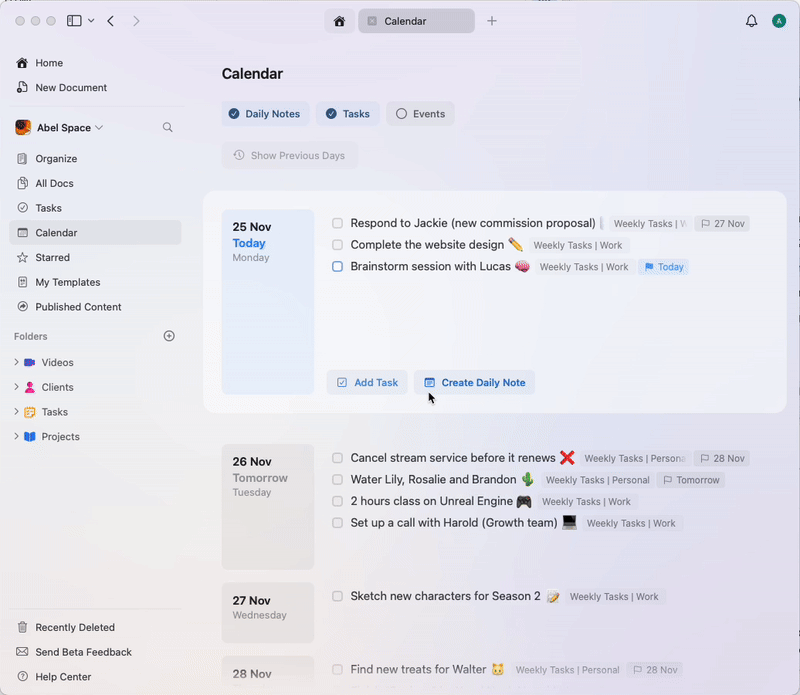Expand the Videos folder
Image resolution: width=800 pixels, height=695 pixels.
17,362
